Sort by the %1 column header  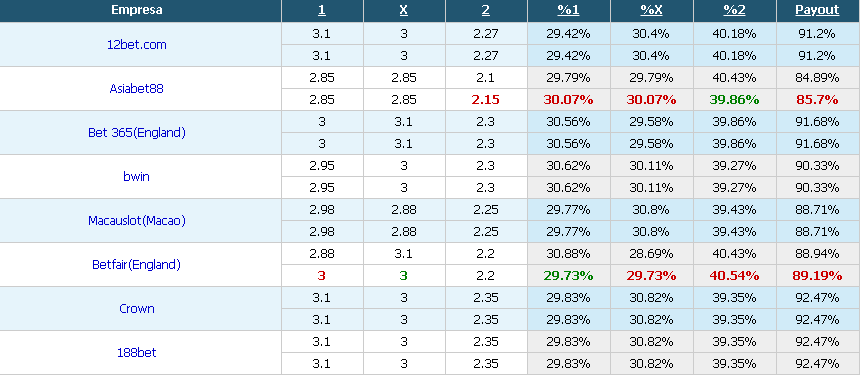coord(568,10)
